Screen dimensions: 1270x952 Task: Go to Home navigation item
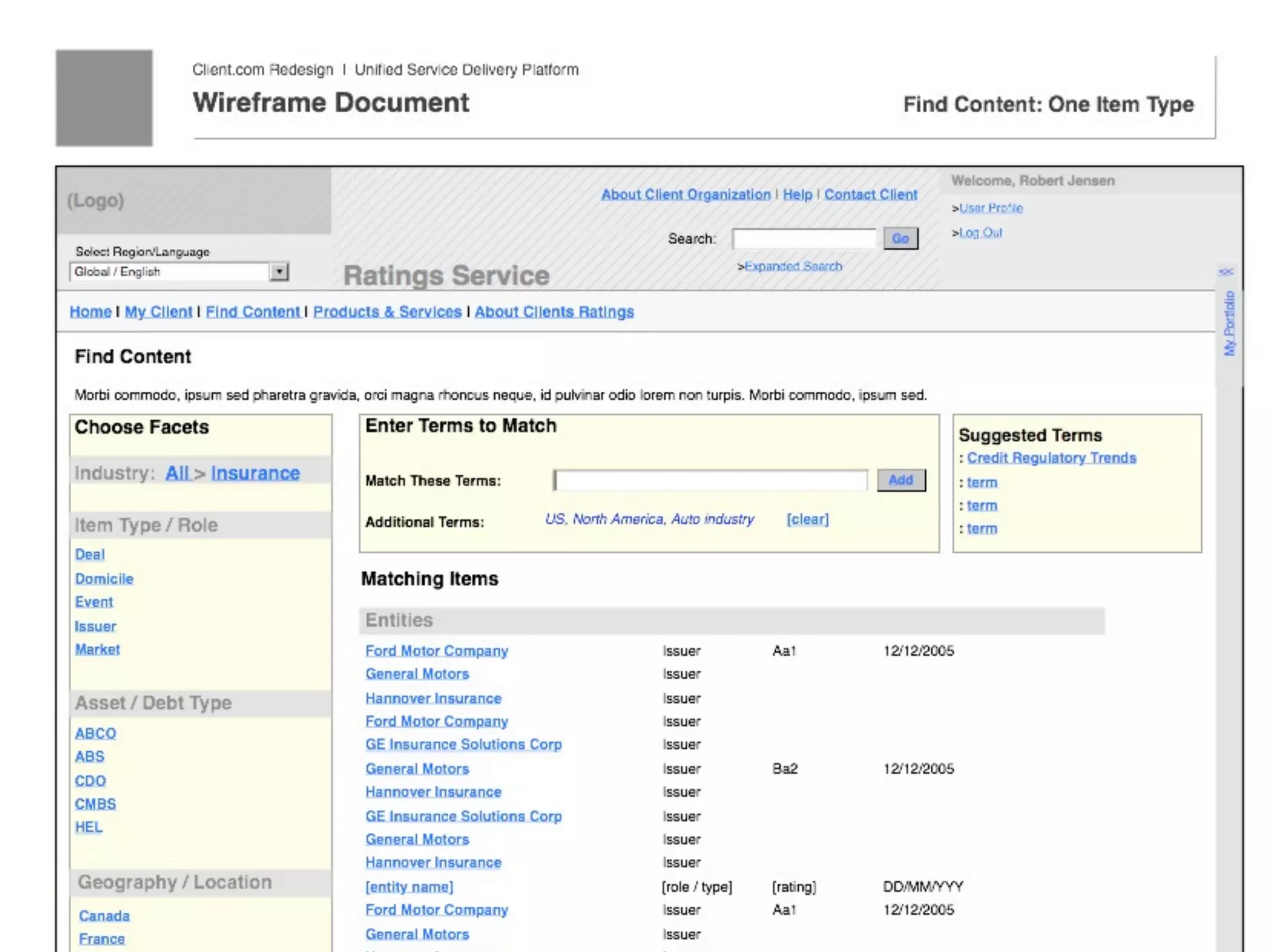point(91,312)
